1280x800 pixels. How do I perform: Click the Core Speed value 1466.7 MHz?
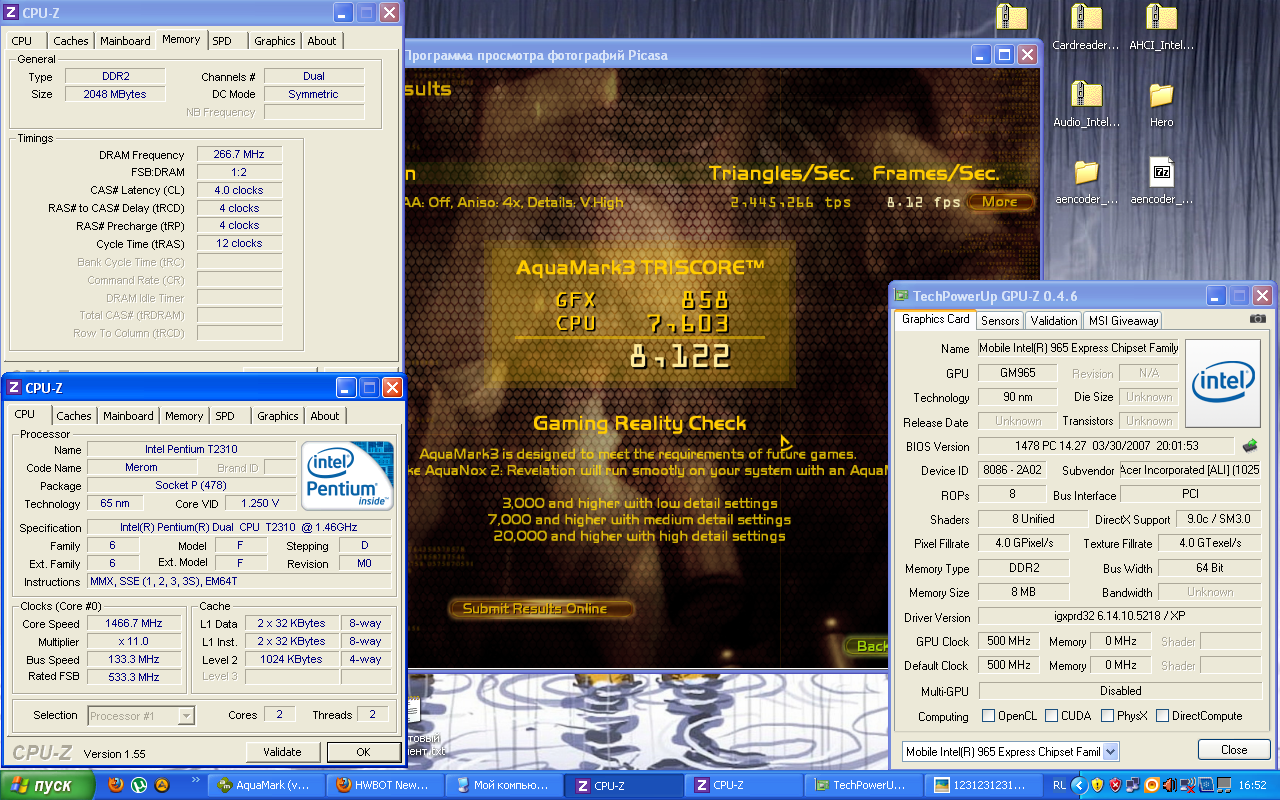point(136,623)
